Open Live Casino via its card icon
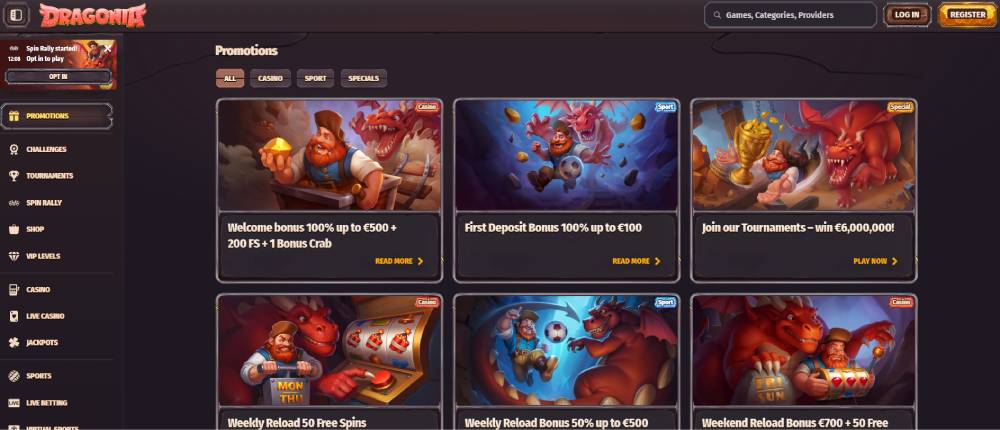 [x=14, y=316]
